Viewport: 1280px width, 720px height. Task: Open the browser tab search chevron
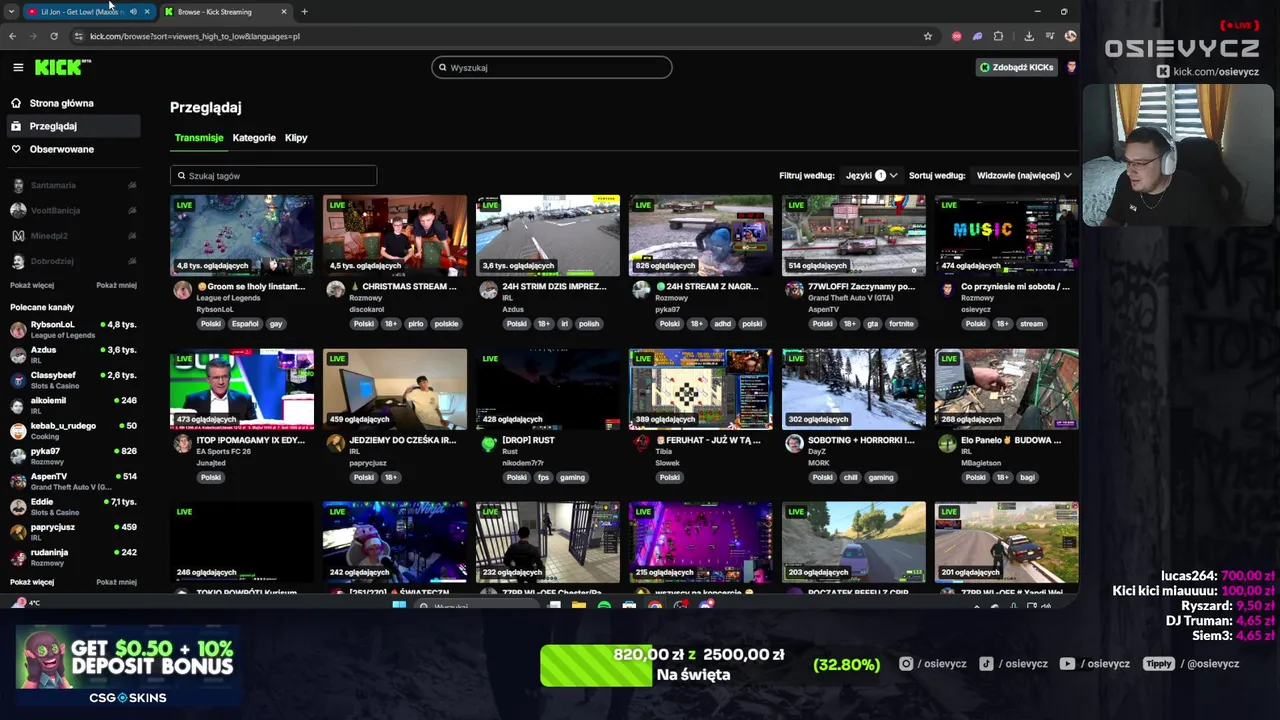click(10, 12)
